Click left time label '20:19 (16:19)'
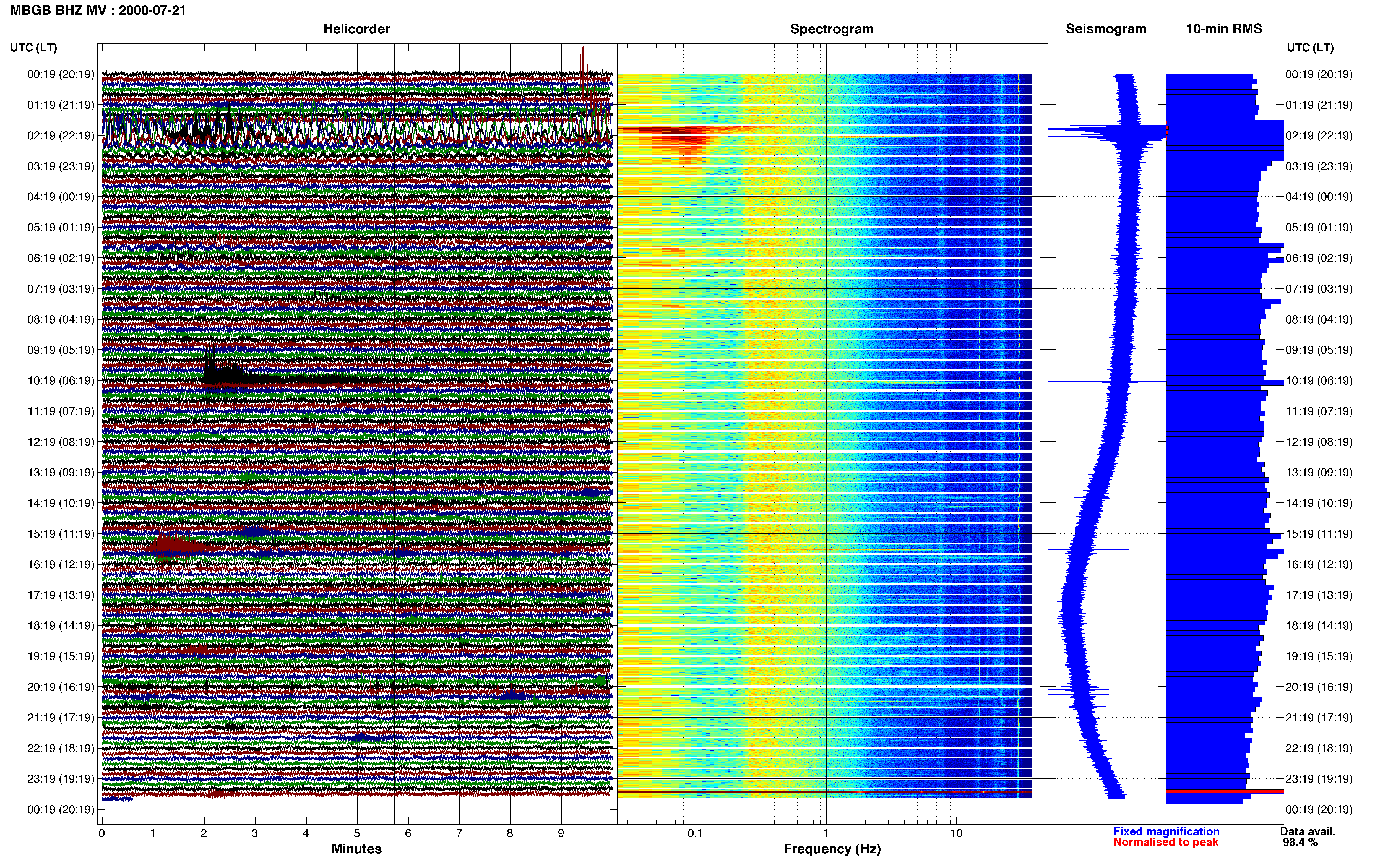The height and width of the screenshot is (868, 1388). coord(60,687)
